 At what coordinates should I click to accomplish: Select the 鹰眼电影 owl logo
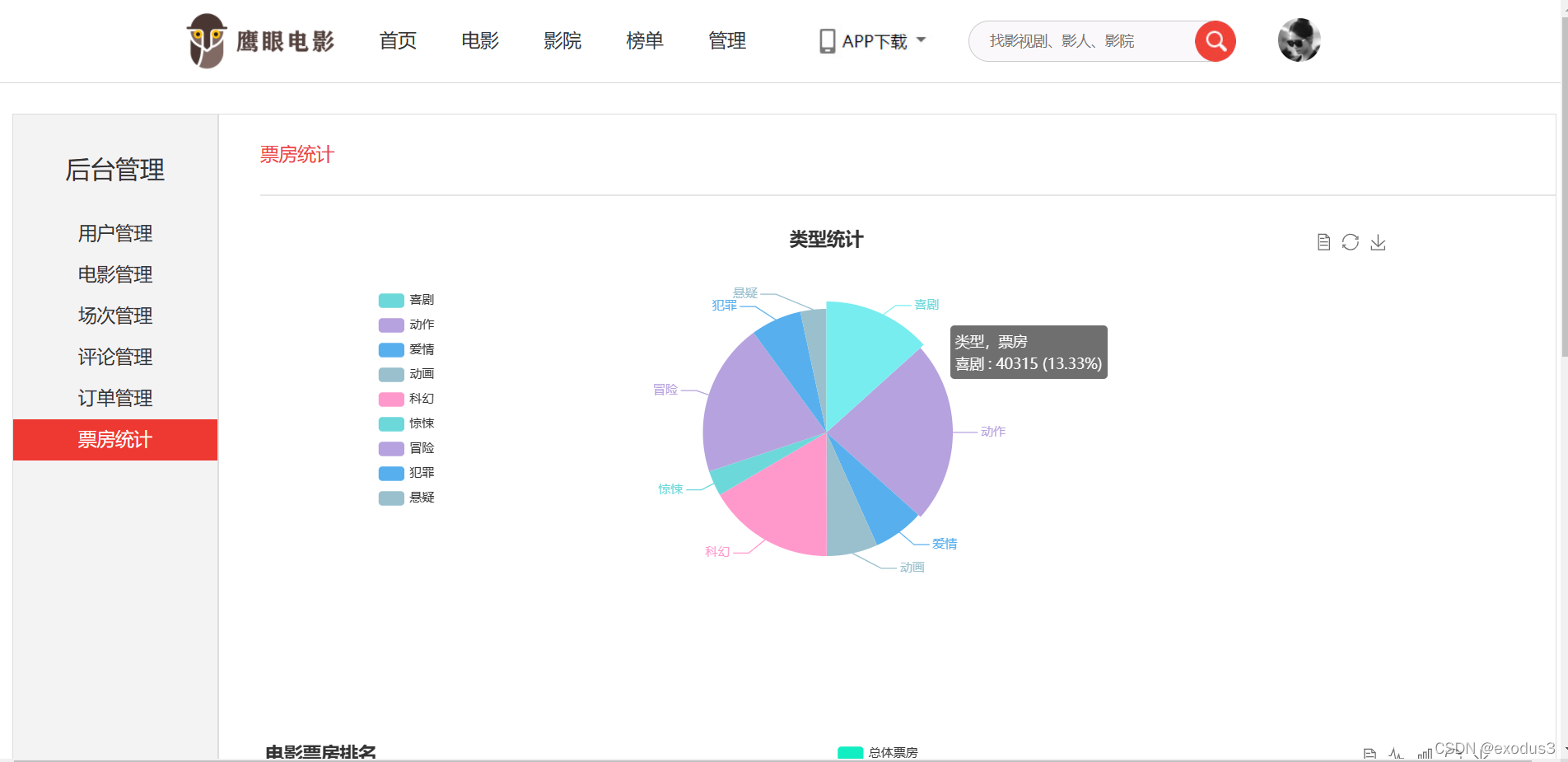pos(208,39)
